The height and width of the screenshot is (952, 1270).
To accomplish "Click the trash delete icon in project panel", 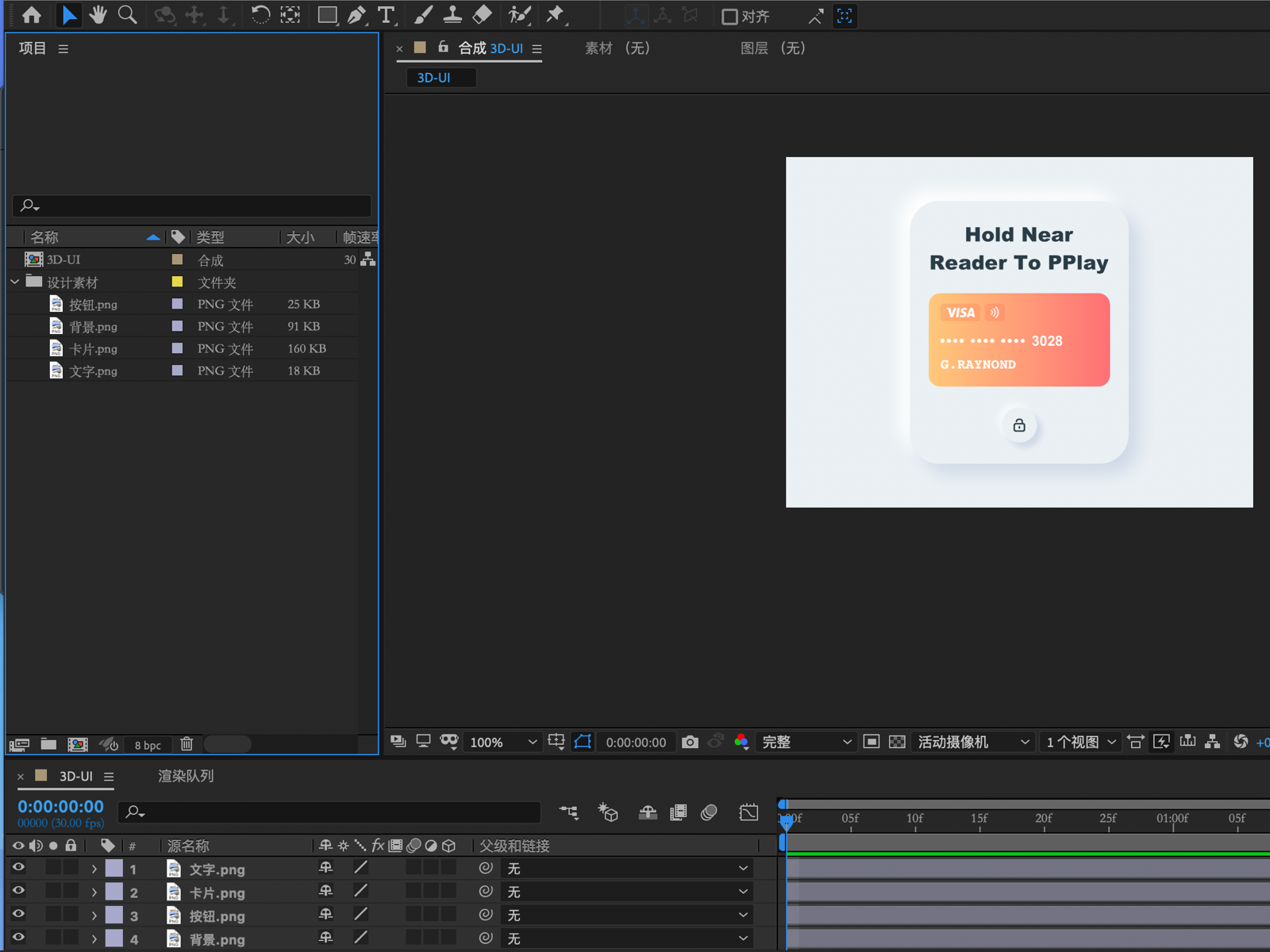I will pos(187,744).
